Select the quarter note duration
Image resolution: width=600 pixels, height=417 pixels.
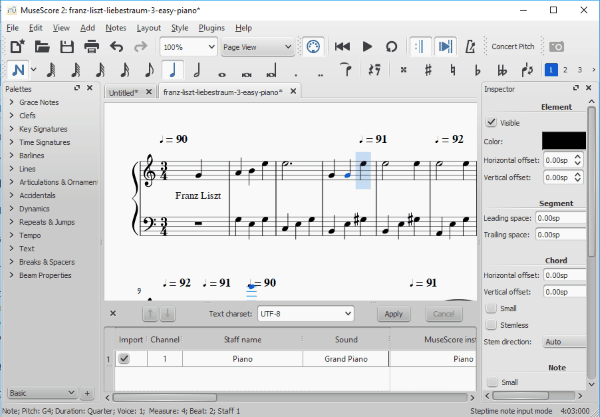point(173,70)
